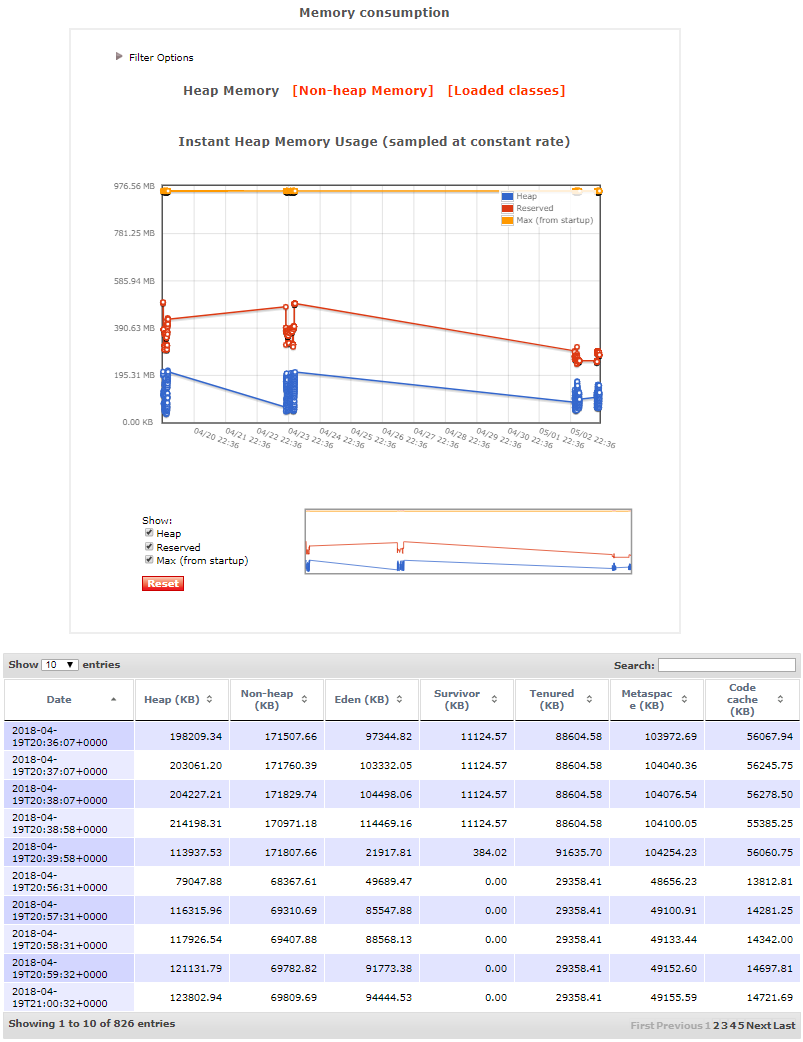The image size is (803, 1042).
Task: Sort table by Date column
Action: pos(68,699)
